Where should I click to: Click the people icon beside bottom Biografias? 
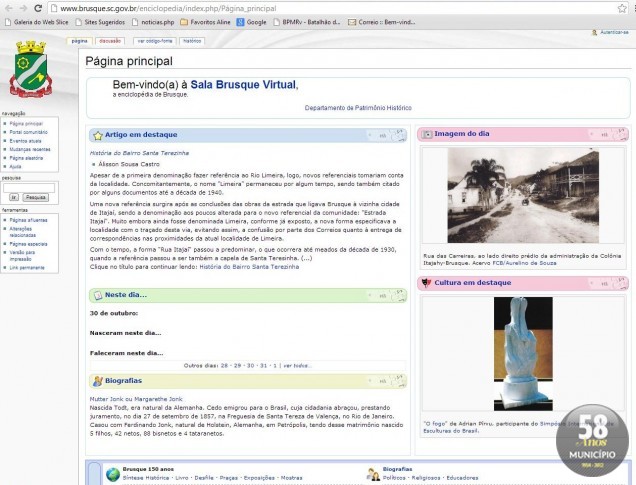[373, 474]
